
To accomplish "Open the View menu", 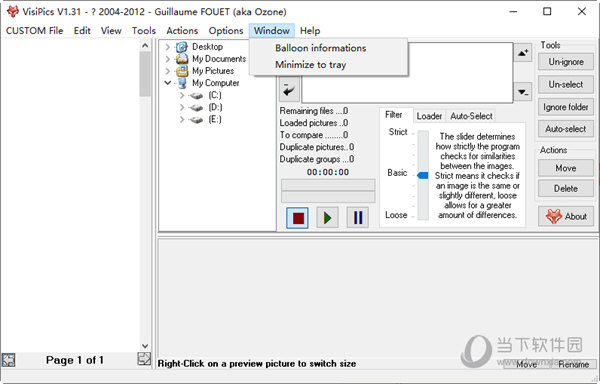I will pyautogui.click(x=111, y=31).
